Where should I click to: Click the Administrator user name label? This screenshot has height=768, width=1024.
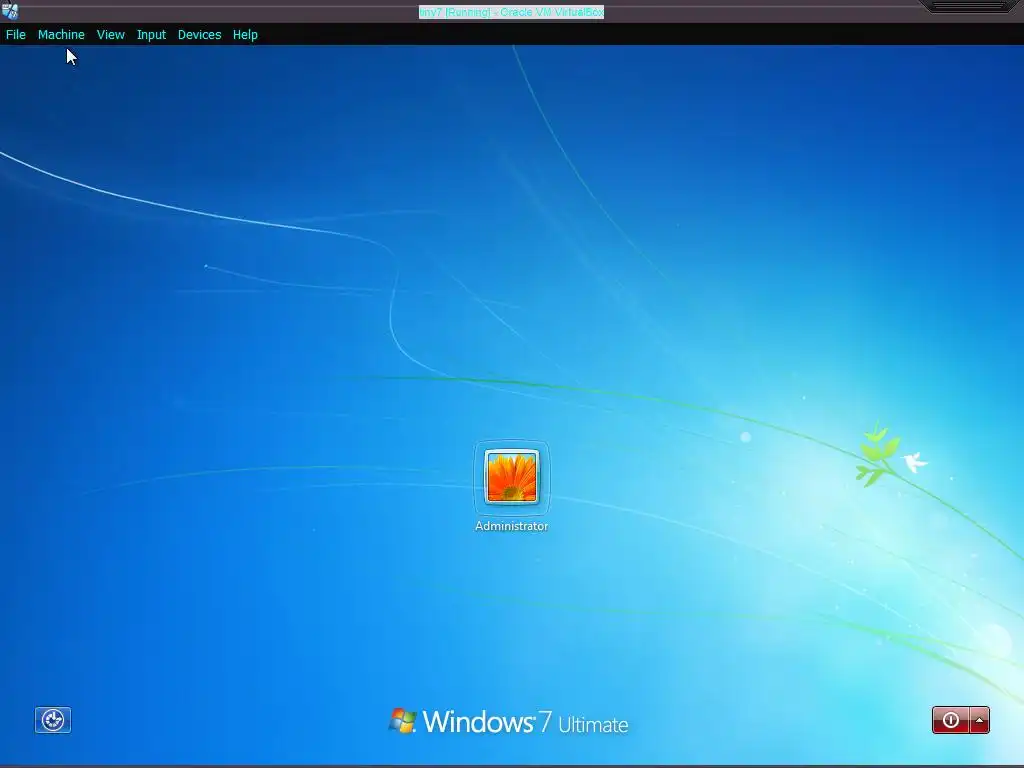coord(511,526)
